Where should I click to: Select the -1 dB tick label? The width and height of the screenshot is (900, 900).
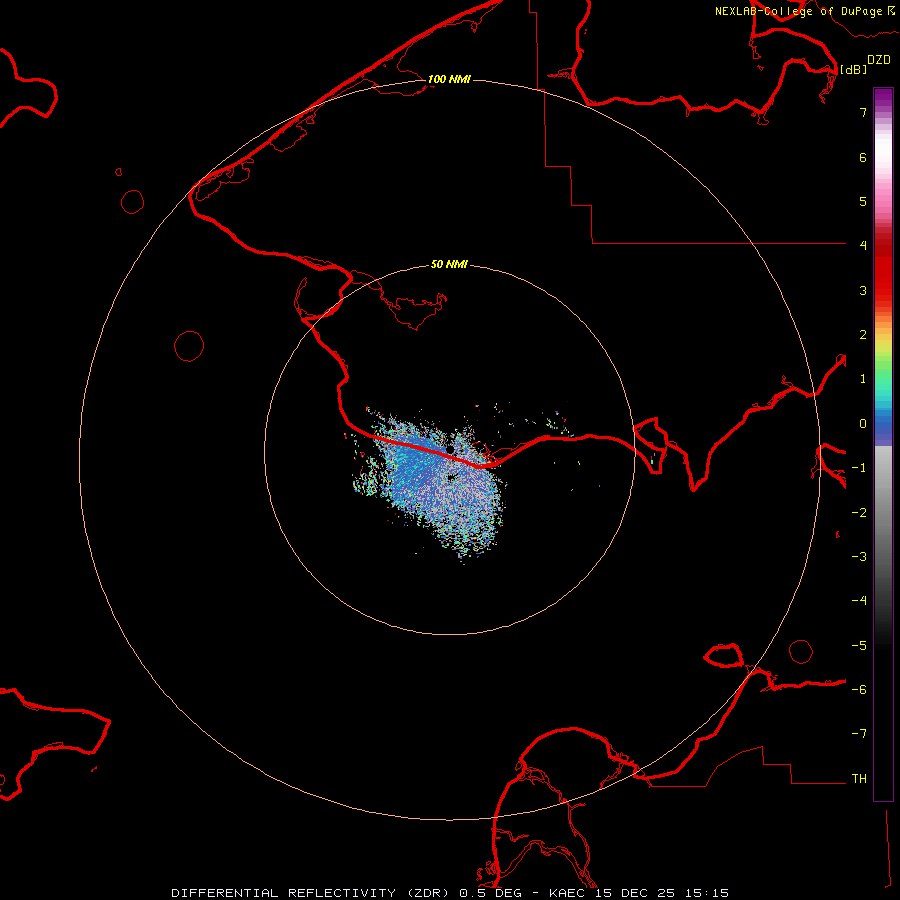tap(859, 468)
